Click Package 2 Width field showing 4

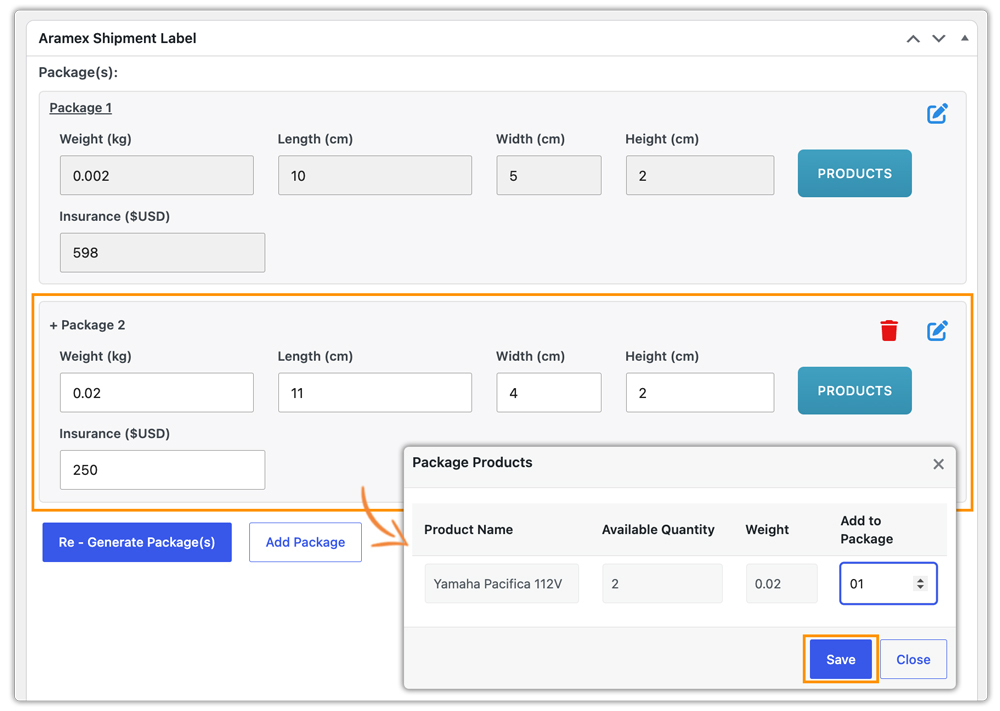click(549, 393)
